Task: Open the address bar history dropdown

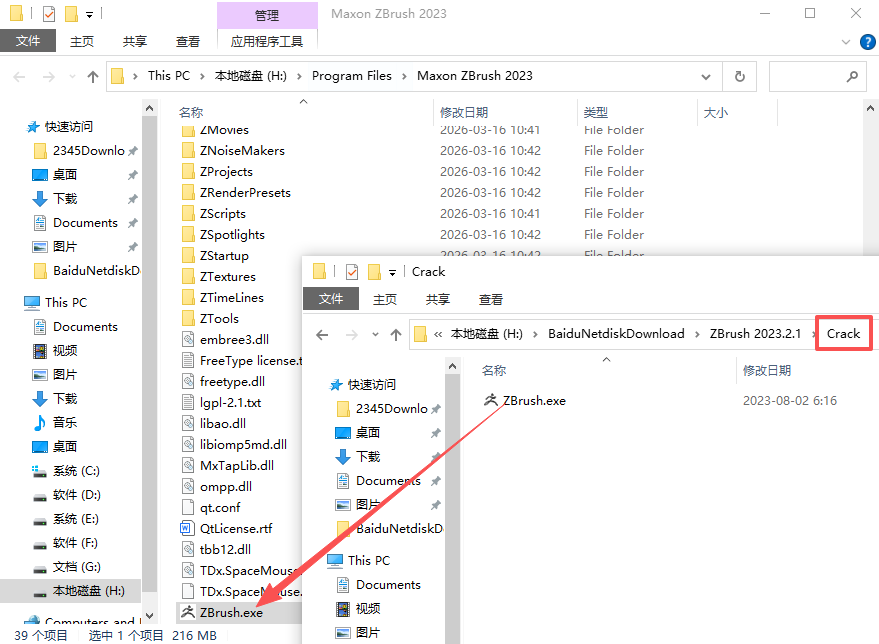Action: pyautogui.click(x=706, y=77)
